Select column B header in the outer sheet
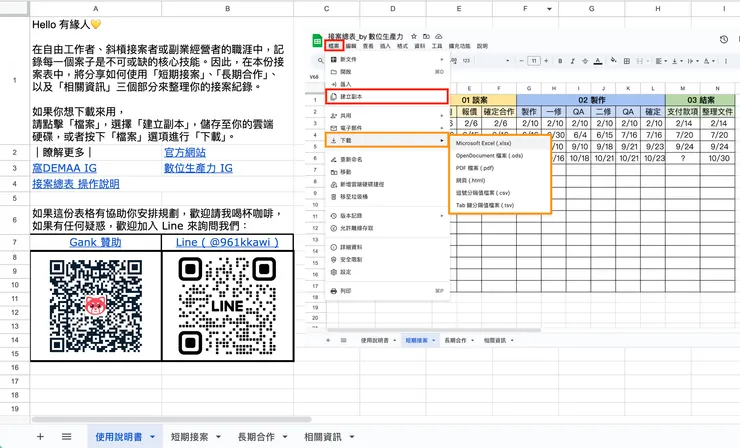The width and height of the screenshot is (740, 448). coord(227,8)
